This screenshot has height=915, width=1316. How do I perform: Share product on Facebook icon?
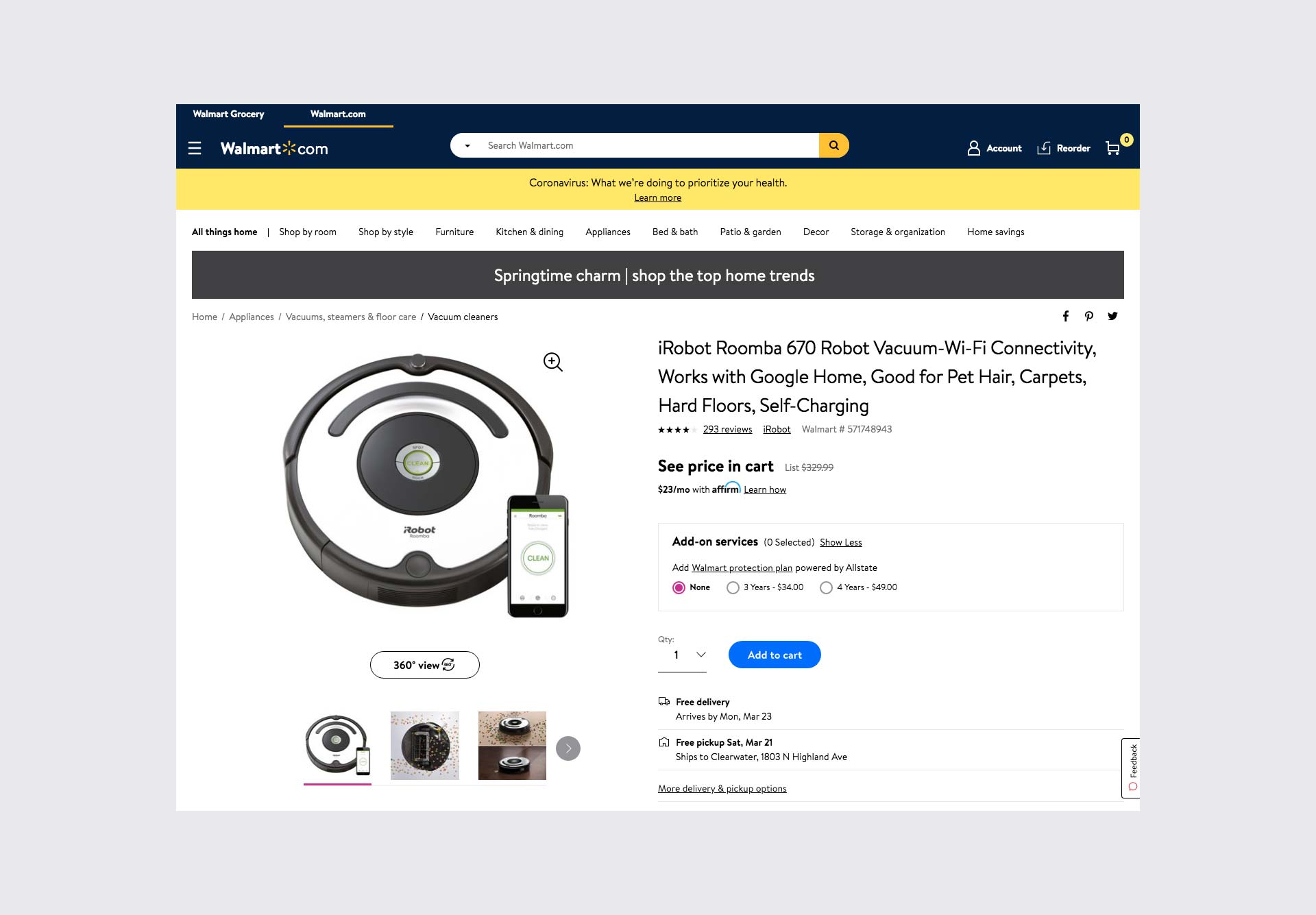(1066, 316)
